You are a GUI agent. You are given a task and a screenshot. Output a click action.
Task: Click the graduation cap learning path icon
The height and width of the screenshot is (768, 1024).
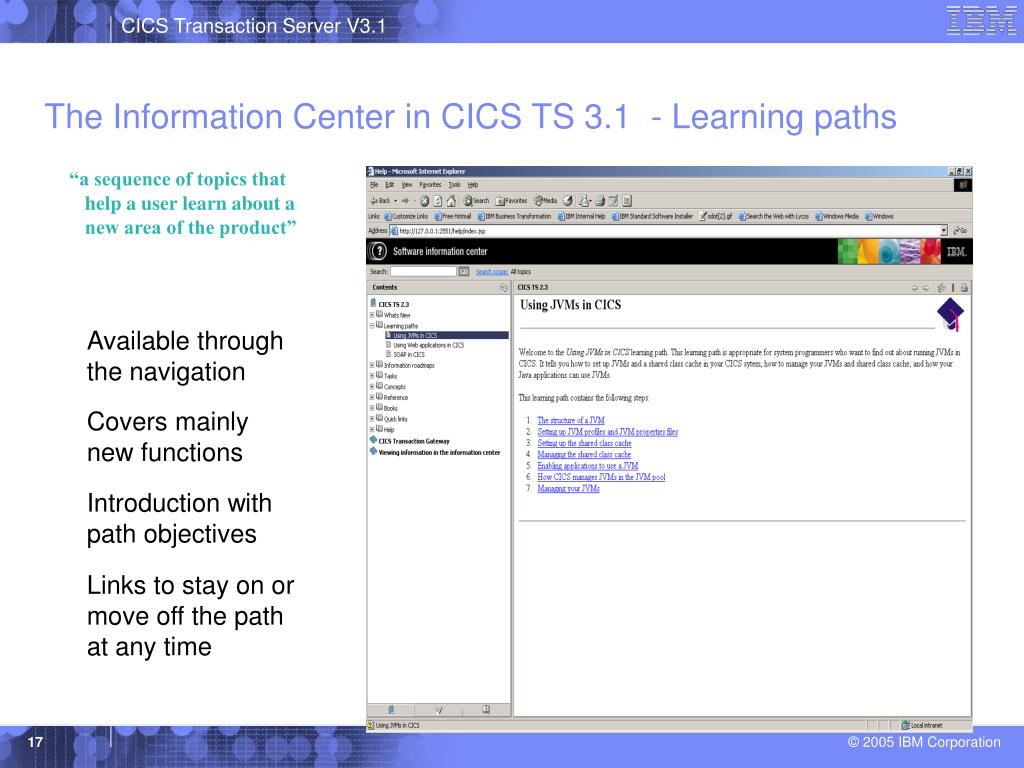point(950,314)
